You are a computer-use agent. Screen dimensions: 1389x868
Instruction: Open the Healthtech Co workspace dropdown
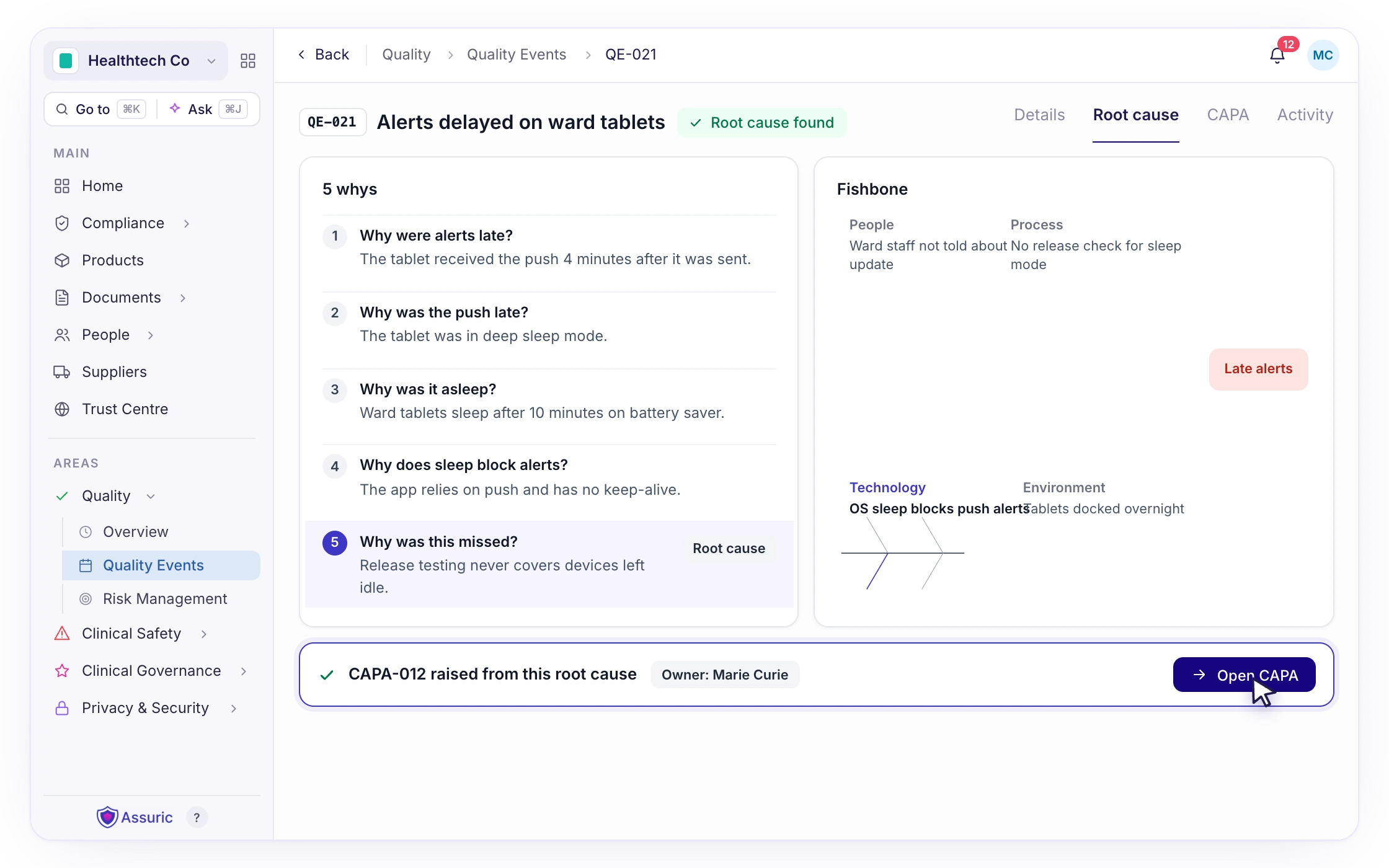click(x=136, y=61)
